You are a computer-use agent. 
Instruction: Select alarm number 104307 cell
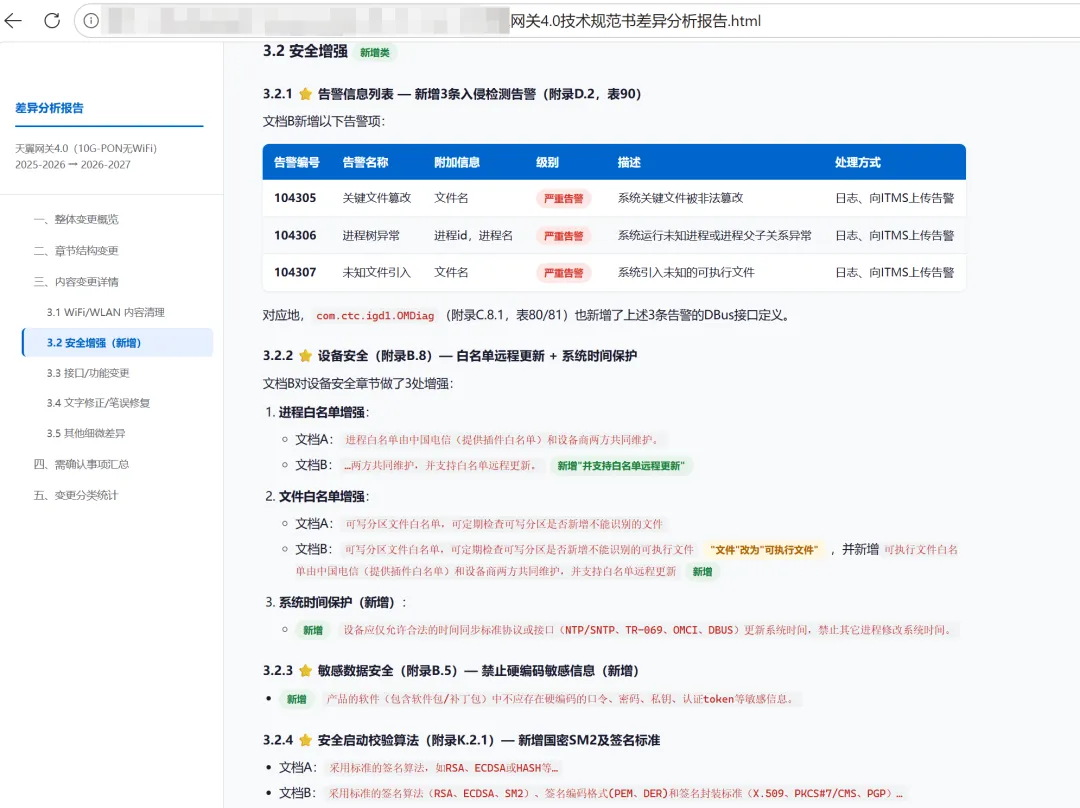(295, 273)
